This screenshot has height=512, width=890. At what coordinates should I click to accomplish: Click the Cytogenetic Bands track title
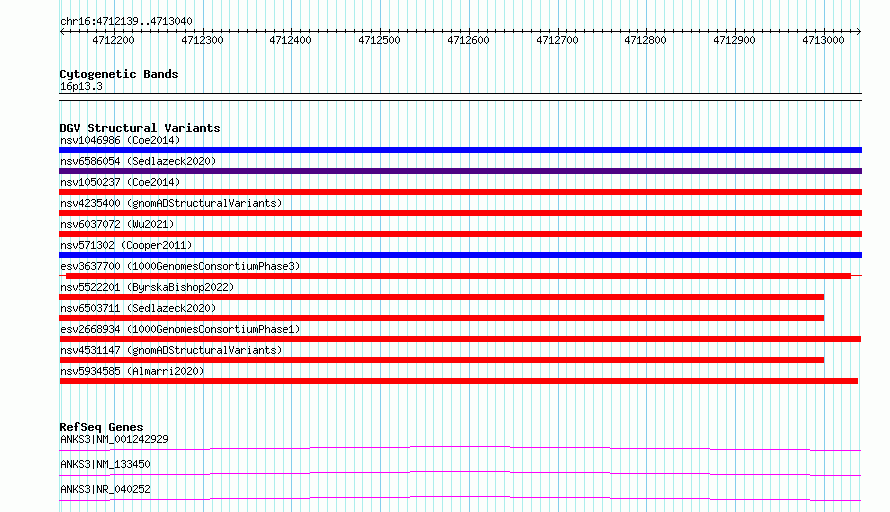119,74
